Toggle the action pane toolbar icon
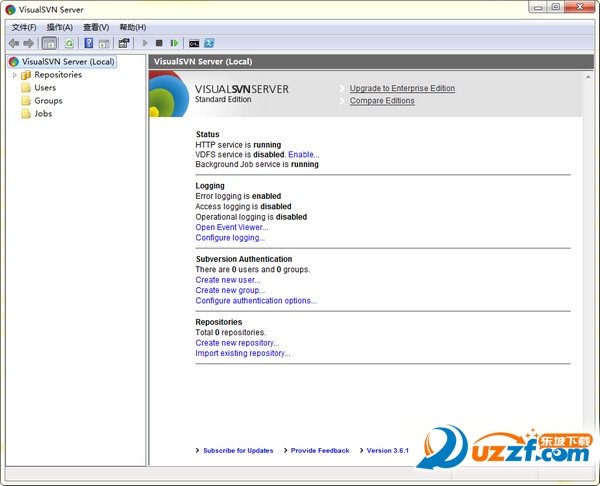 [104, 44]
